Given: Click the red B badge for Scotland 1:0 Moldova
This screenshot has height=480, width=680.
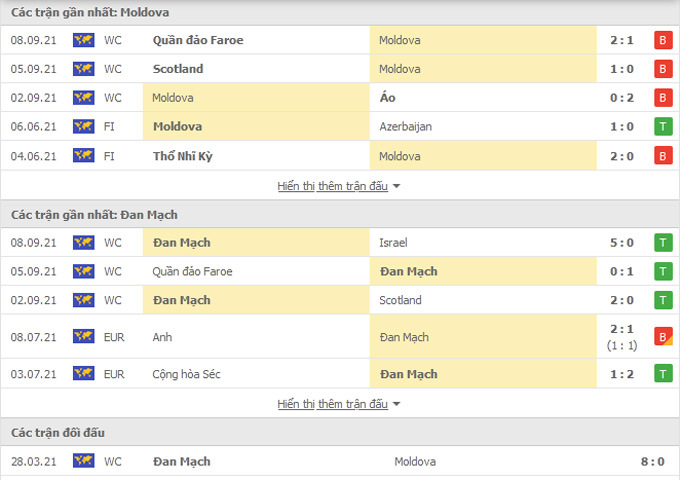Looking at the screenshot, I should click(663, 69).
